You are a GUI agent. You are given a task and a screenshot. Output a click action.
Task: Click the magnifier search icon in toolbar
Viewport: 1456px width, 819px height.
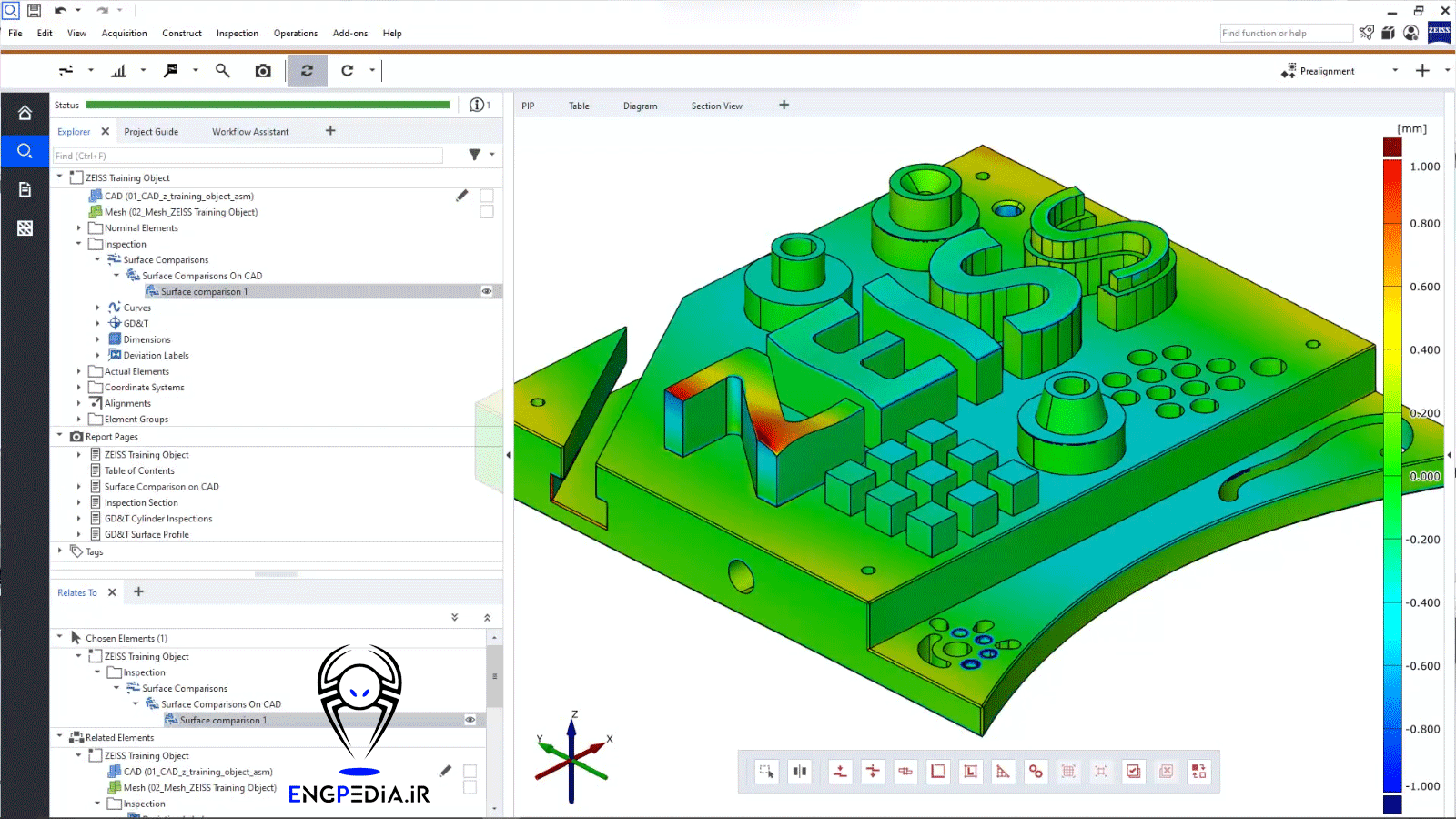(222, 71)
